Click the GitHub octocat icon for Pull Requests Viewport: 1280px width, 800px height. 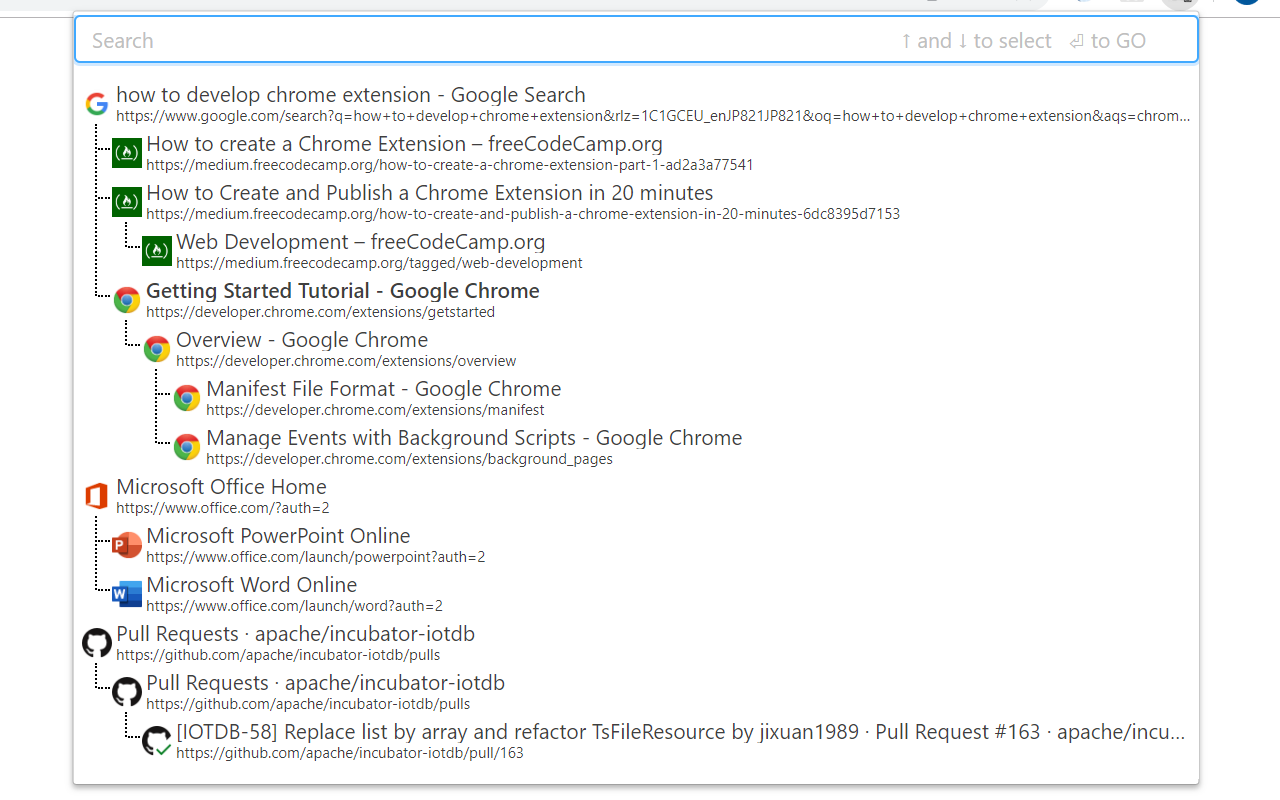[x=96, y=643]
